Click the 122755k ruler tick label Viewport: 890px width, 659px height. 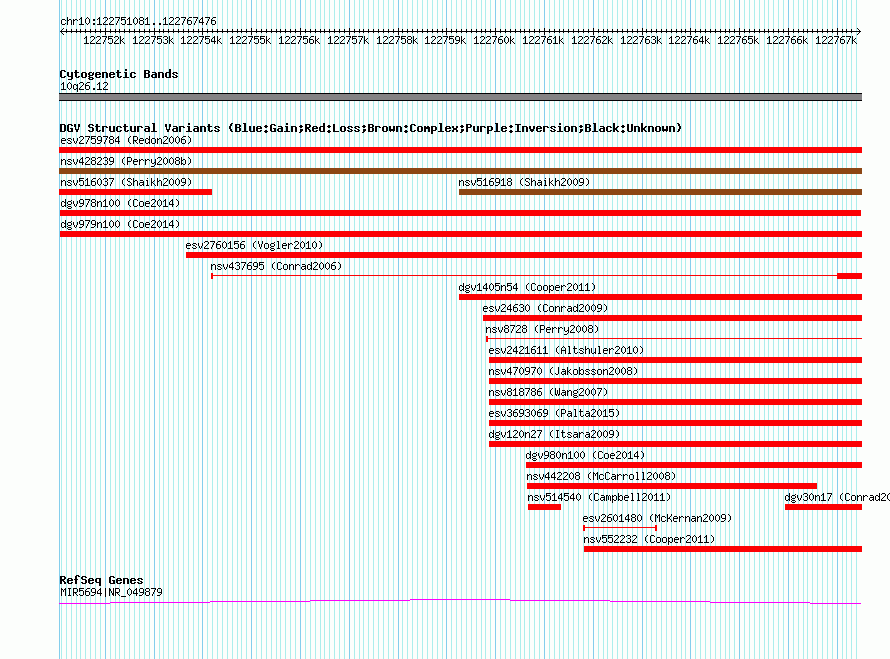[250, 40]
